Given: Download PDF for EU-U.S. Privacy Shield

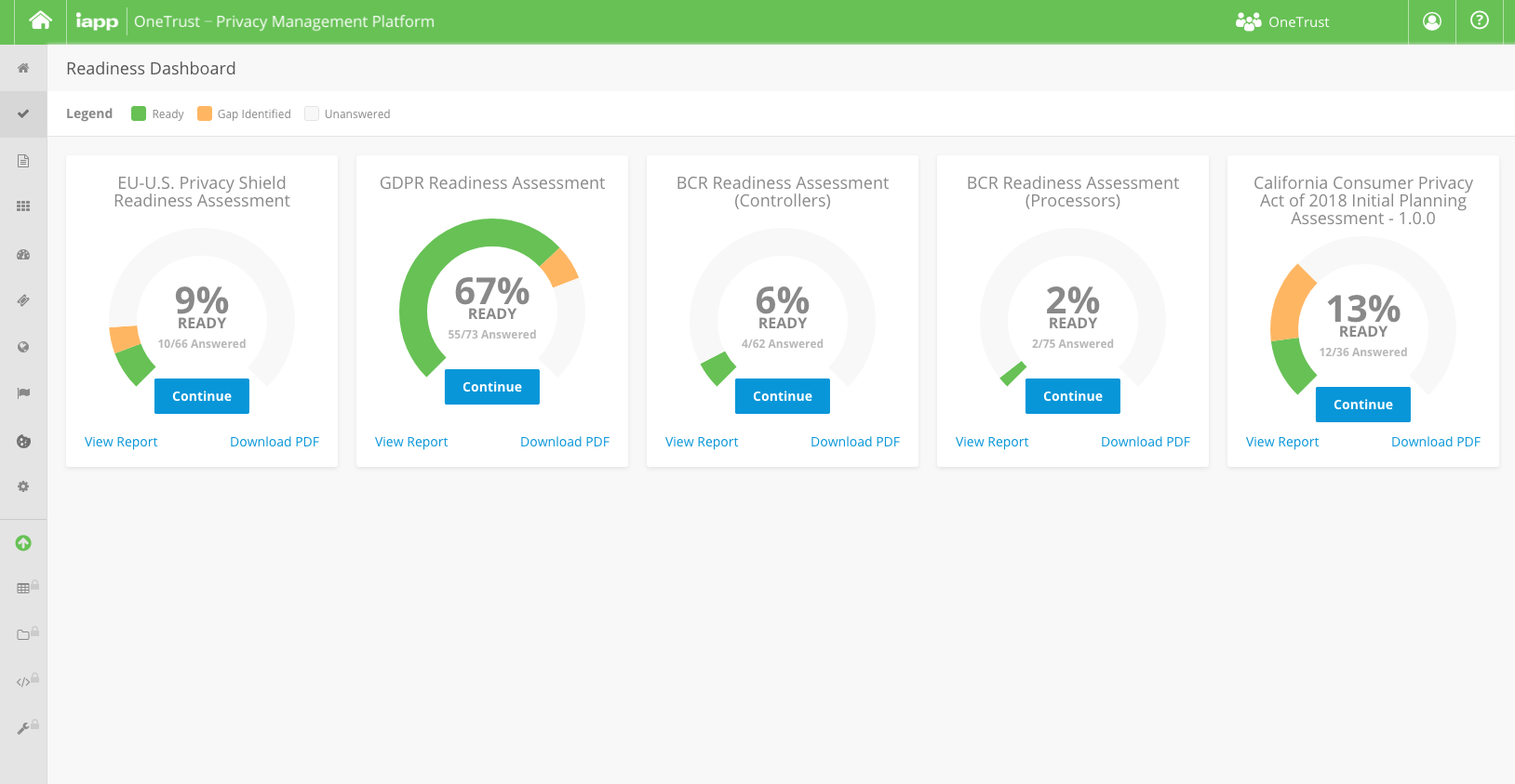Looking at the screenshot, I should click(x=275, y=442).
